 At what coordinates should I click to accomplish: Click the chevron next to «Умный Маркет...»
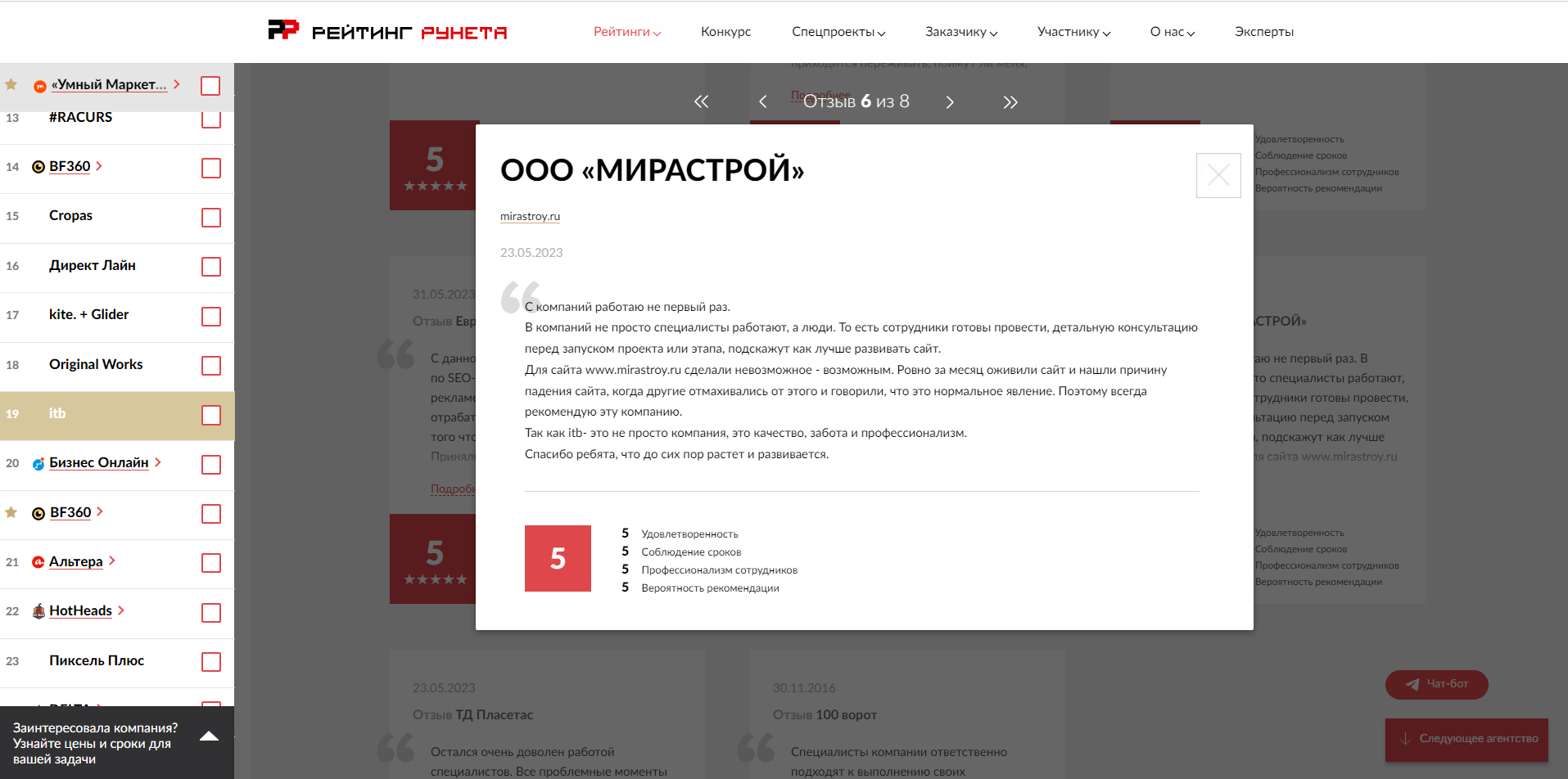177,84
